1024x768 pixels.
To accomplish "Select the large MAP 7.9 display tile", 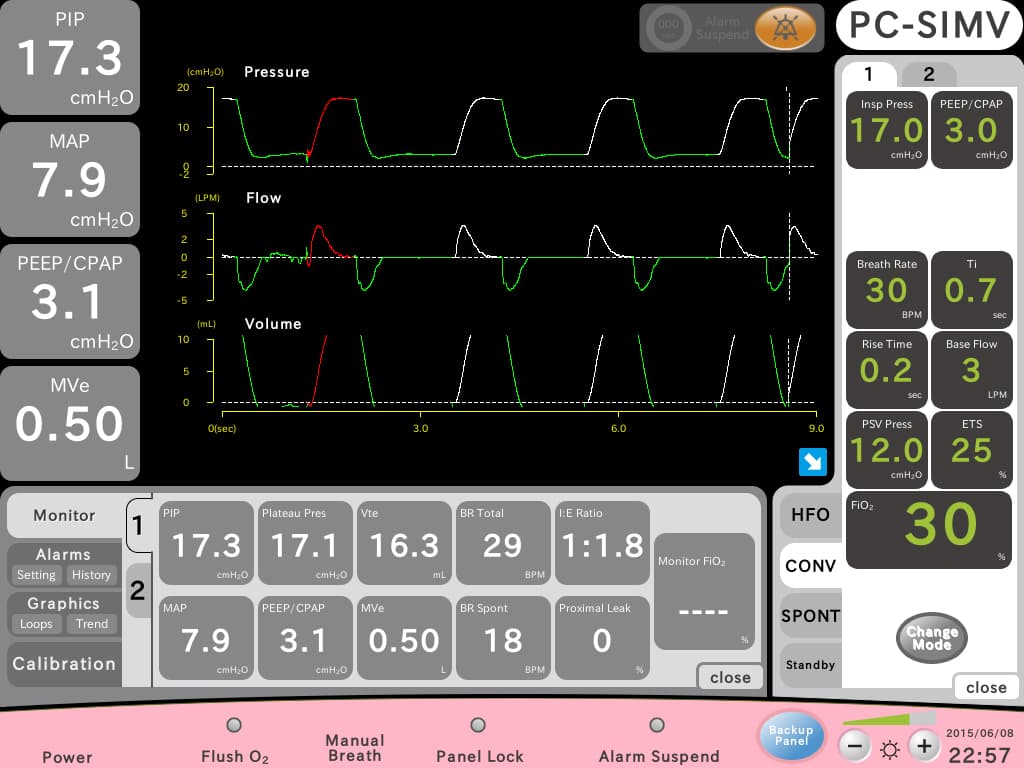I will [70, 180].
